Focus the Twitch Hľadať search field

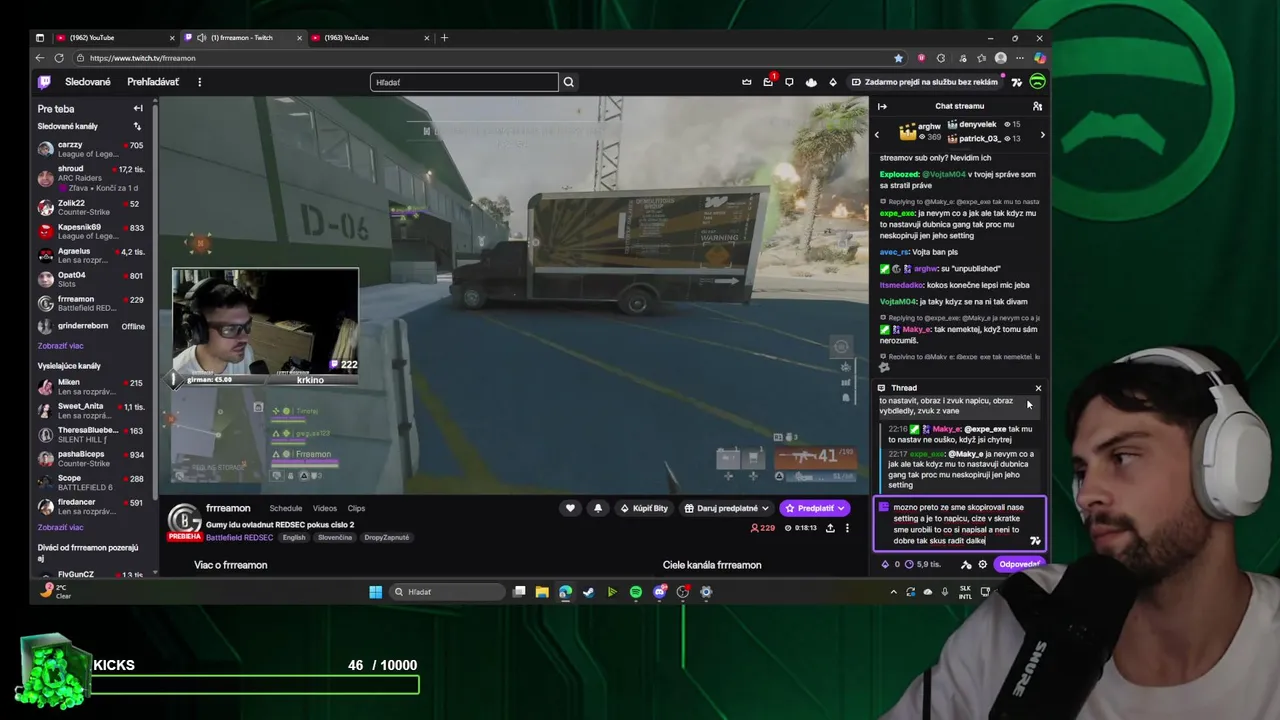click(x=464, y=82)
